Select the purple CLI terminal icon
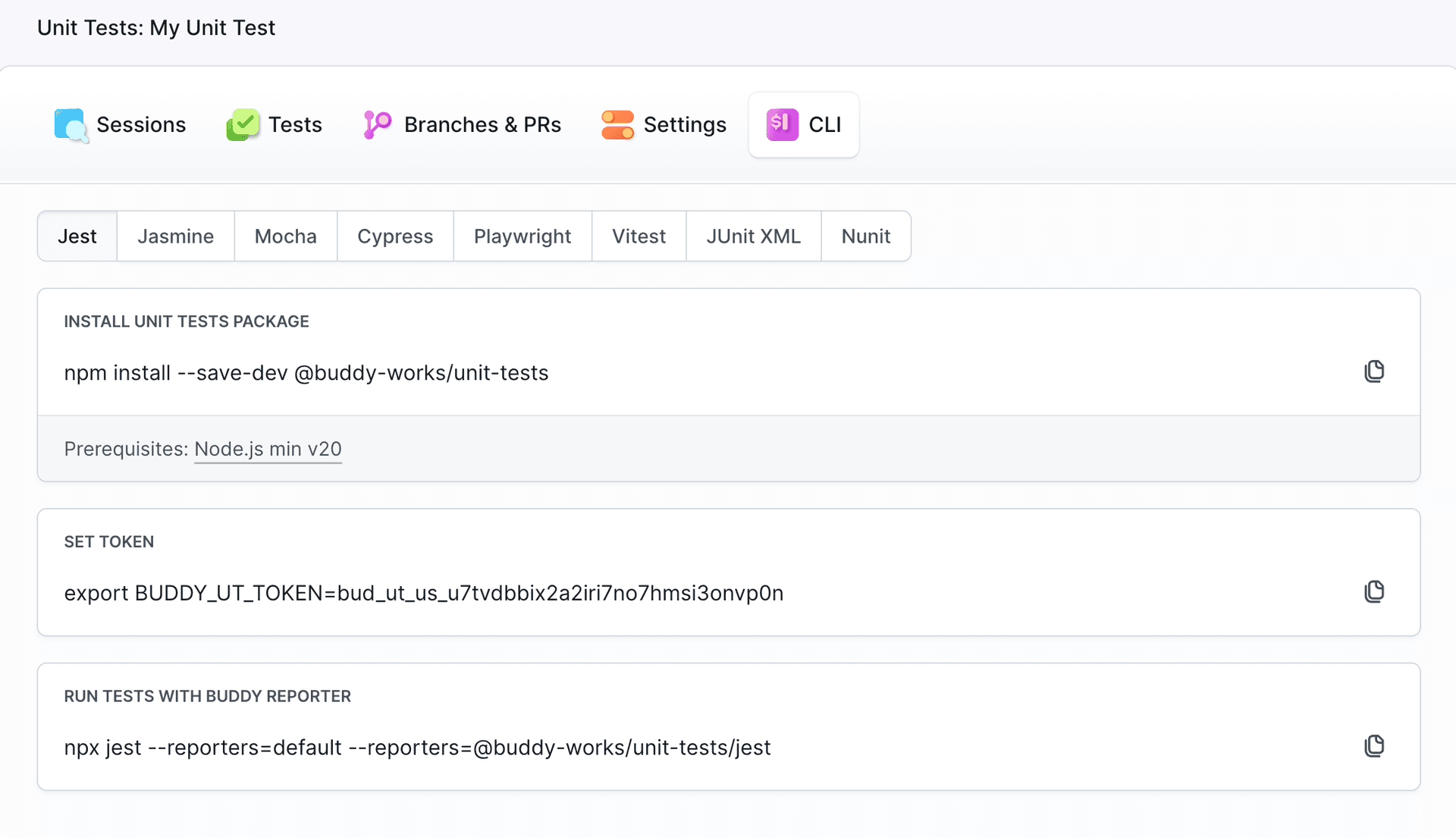 [780, 124]
